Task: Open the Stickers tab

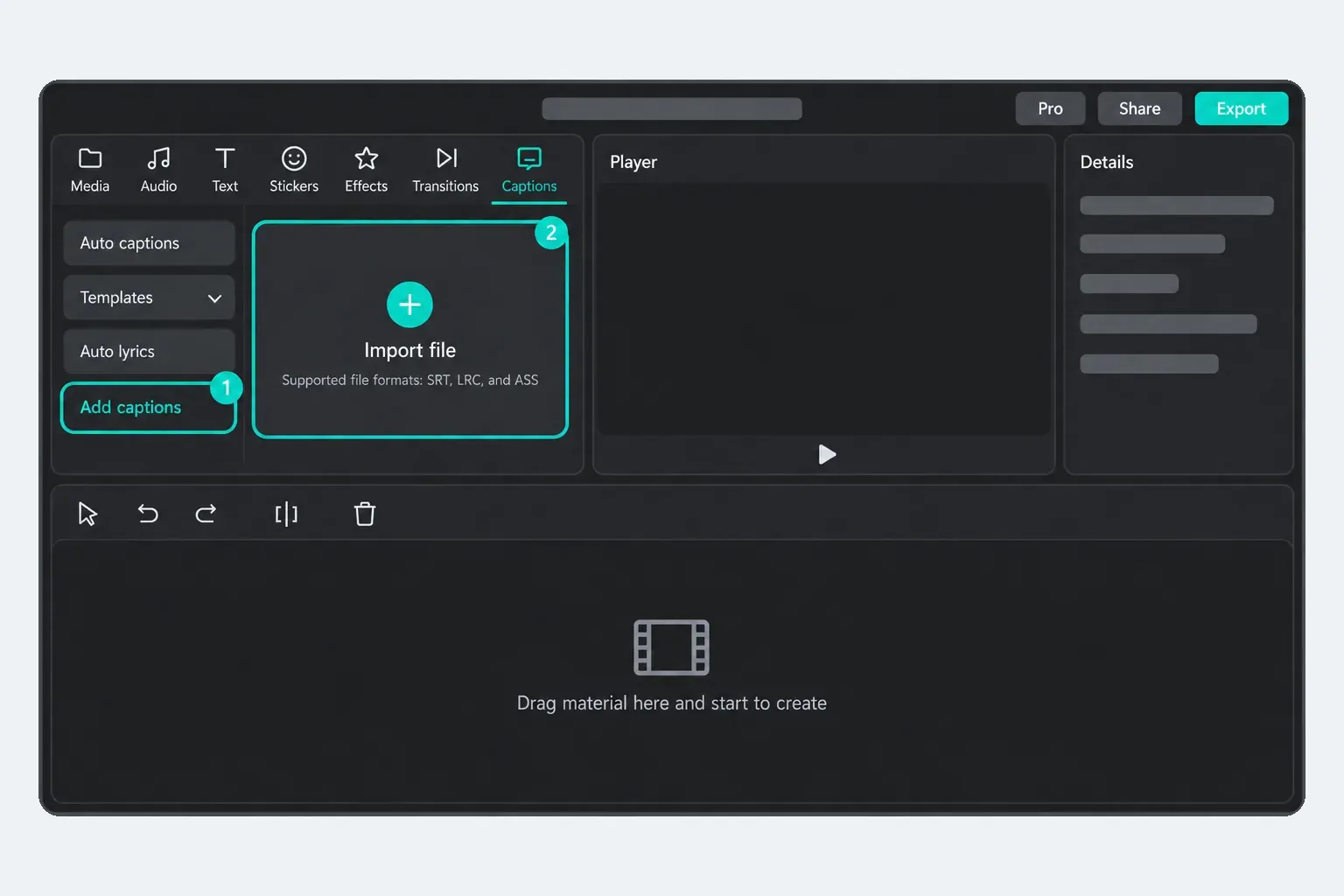Action: (294, 171)
